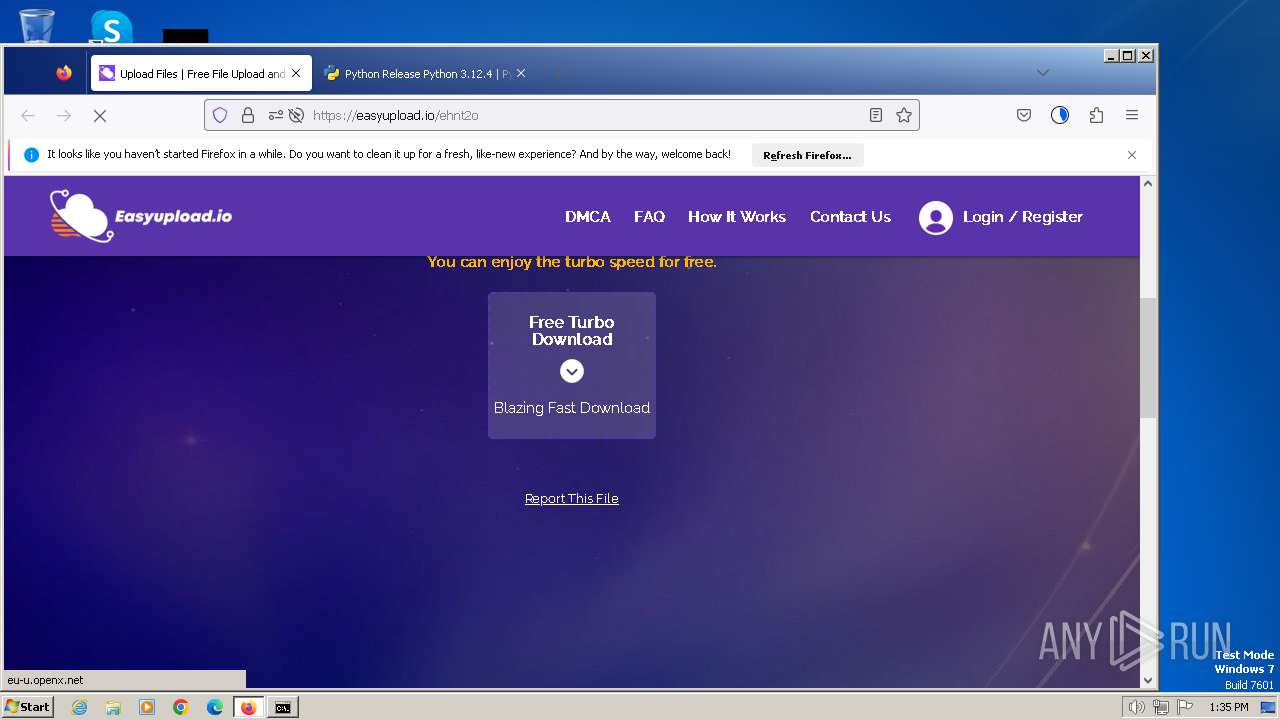Image resolution: width=1280 pixels, height=720 pixels.
Task: Open the Extensions puzzle icon
Action: 1096,115
